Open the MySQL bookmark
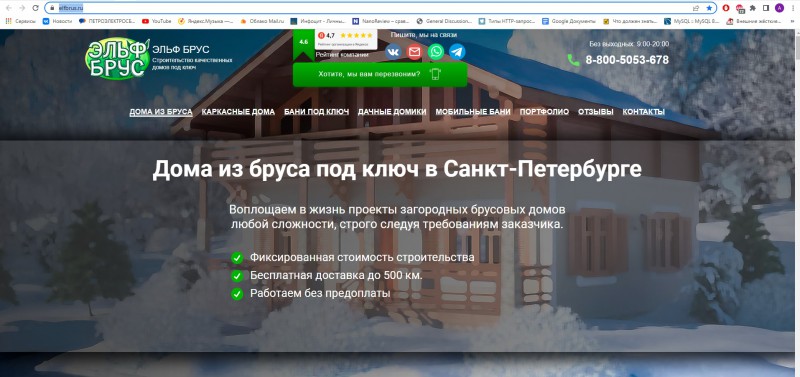 [x=691, y=21]
